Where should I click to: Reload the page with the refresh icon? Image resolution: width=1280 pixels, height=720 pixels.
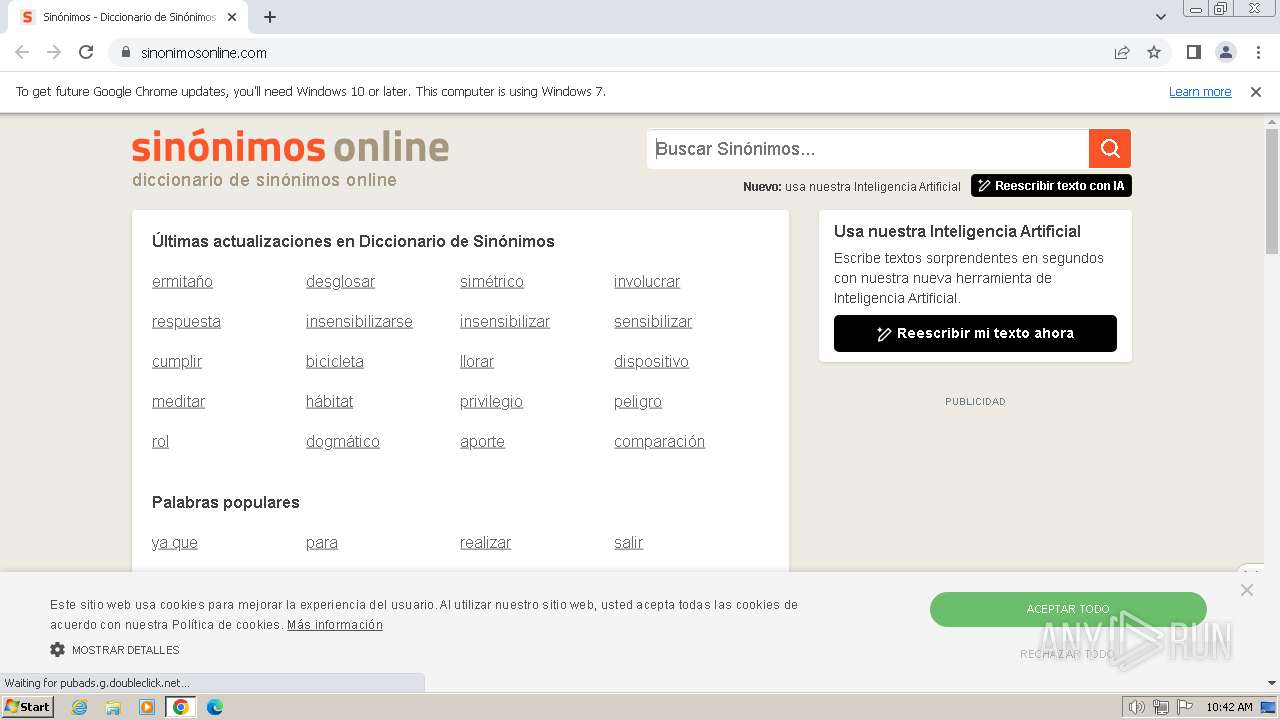tap(86, 52)
